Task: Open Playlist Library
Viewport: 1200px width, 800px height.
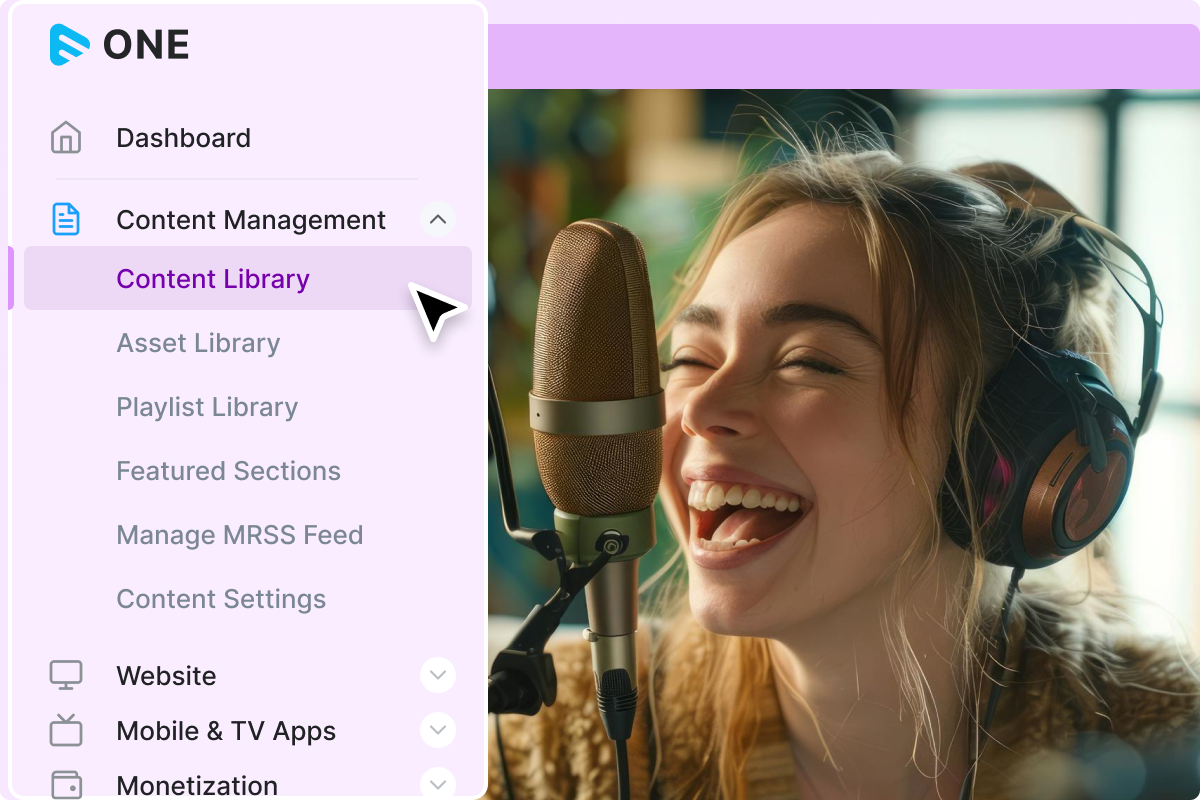Action: point(207,407)
